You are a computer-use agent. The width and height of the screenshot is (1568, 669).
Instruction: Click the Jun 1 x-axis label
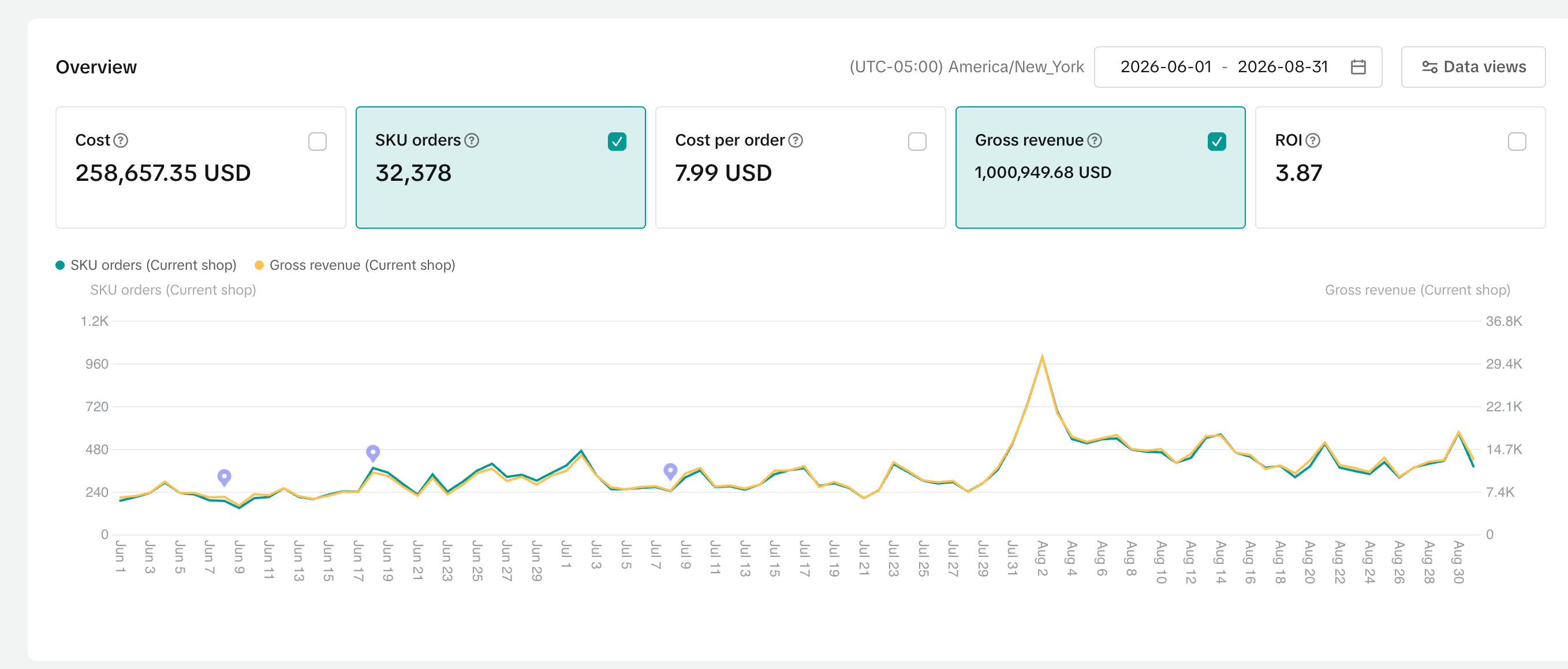coord(120,556)
